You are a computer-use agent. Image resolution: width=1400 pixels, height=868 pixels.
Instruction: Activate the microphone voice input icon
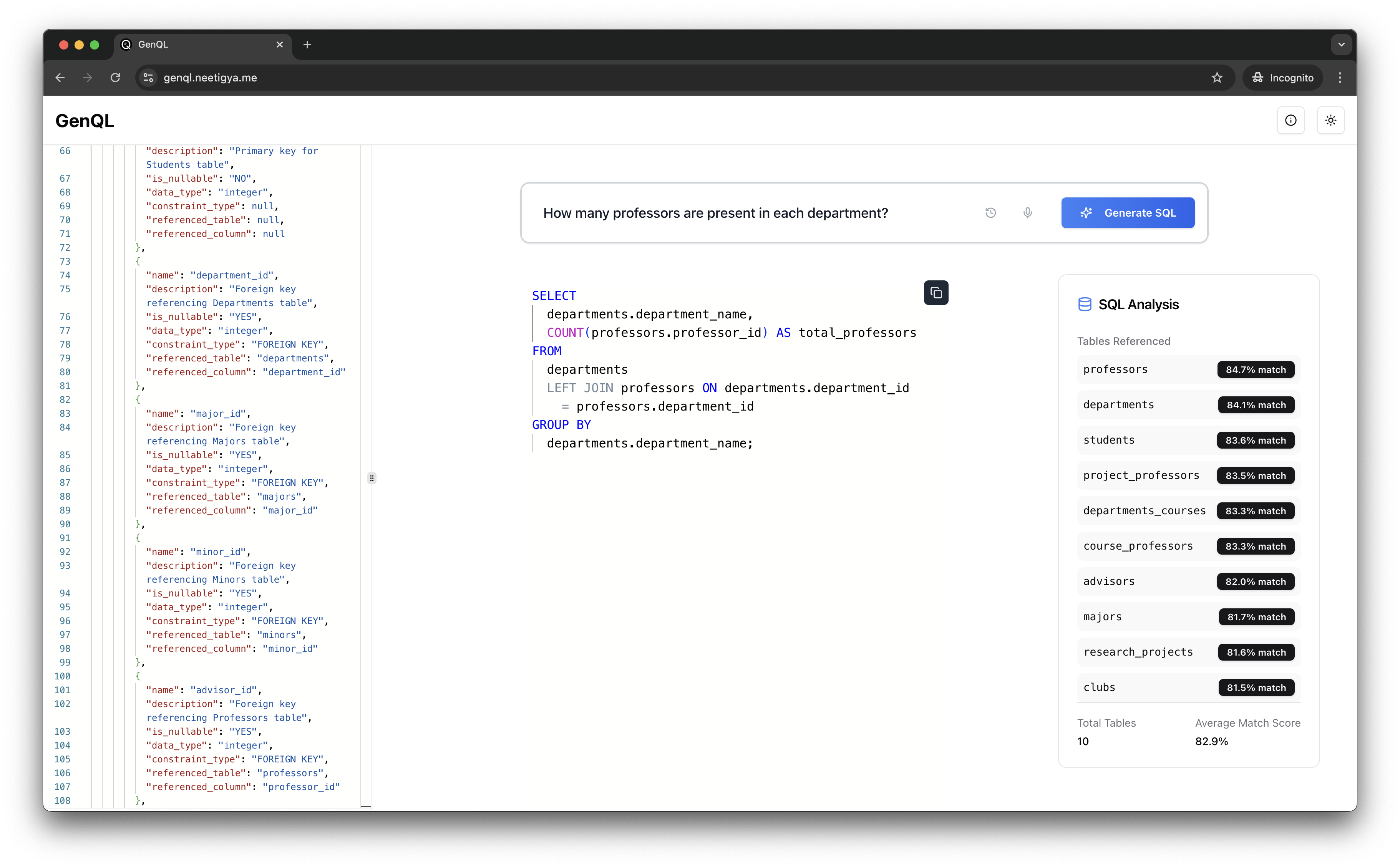(x=1027, y=213)
